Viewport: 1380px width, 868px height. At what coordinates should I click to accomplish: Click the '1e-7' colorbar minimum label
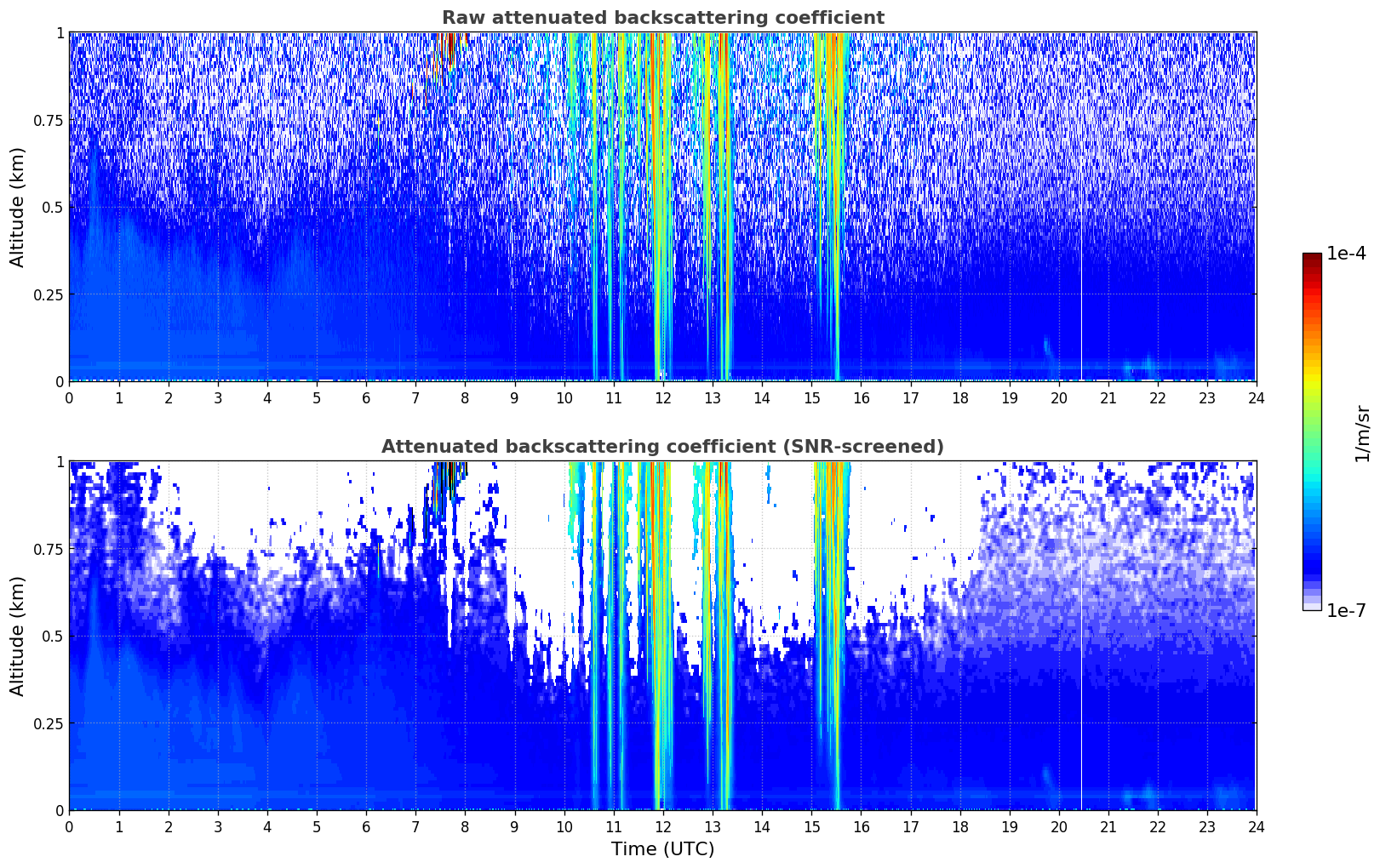coord(1346,611)
